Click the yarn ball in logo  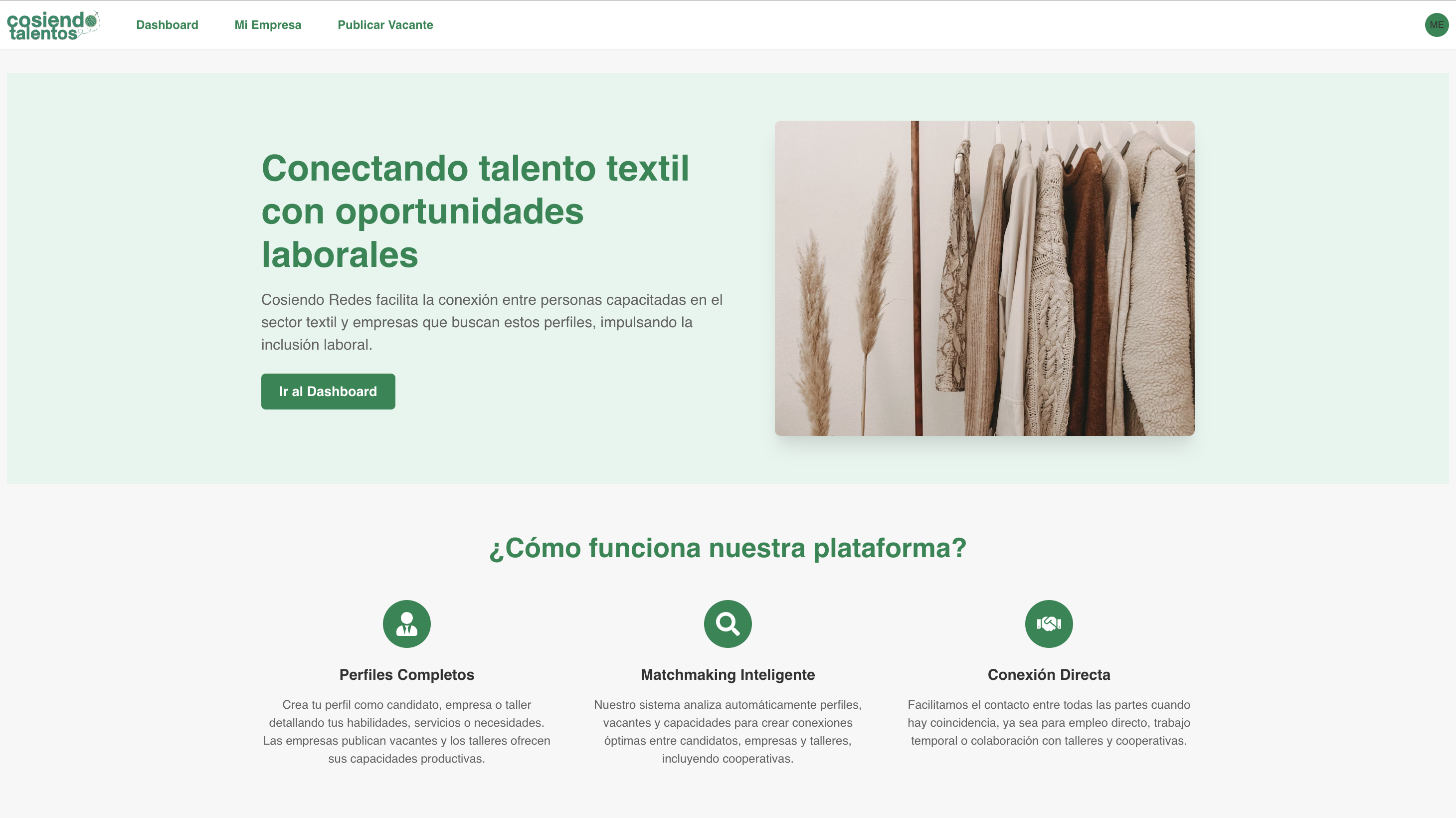91,20
